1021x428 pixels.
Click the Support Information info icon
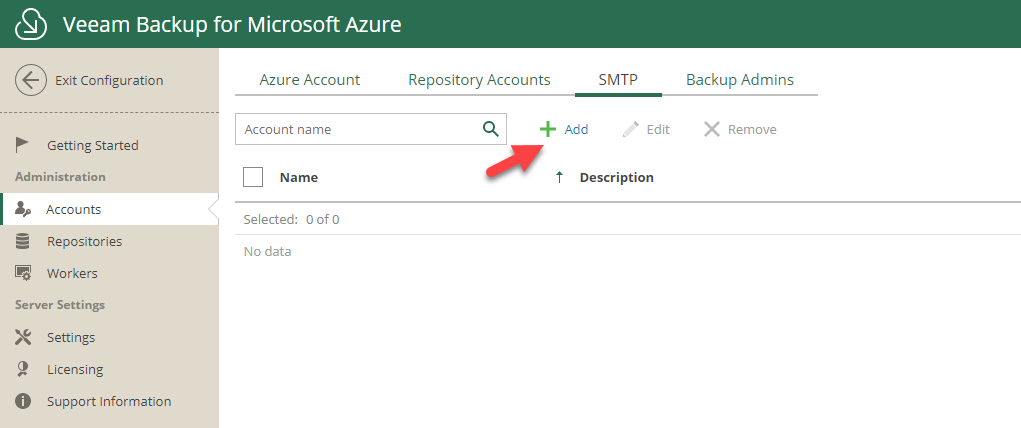tap(24, 401)
